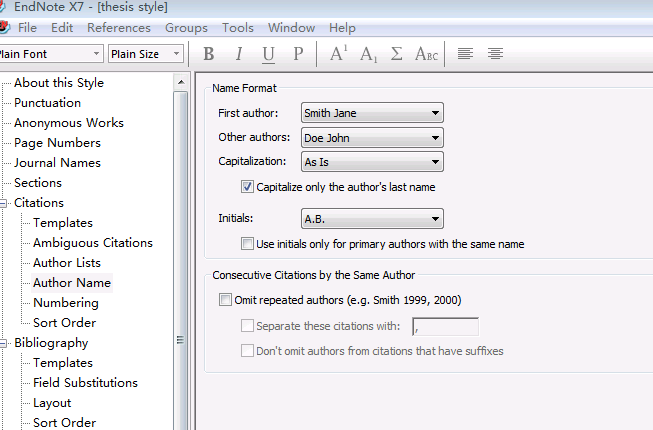Apply Plain text formatting (P)

click(x=298, y=54)
